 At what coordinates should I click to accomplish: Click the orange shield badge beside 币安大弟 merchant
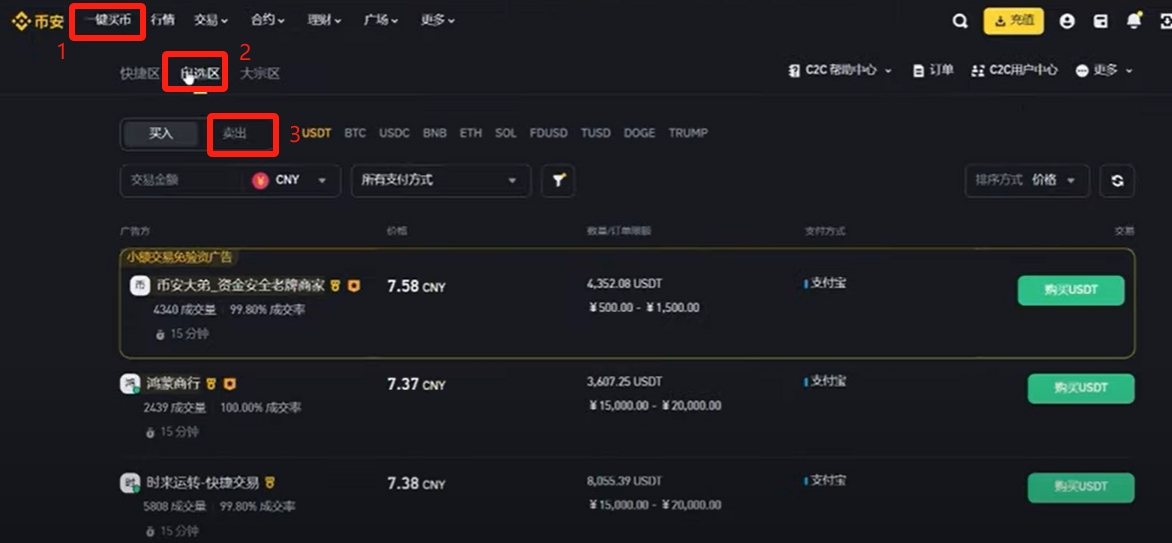pyautogui.click(x=354, y=286)
